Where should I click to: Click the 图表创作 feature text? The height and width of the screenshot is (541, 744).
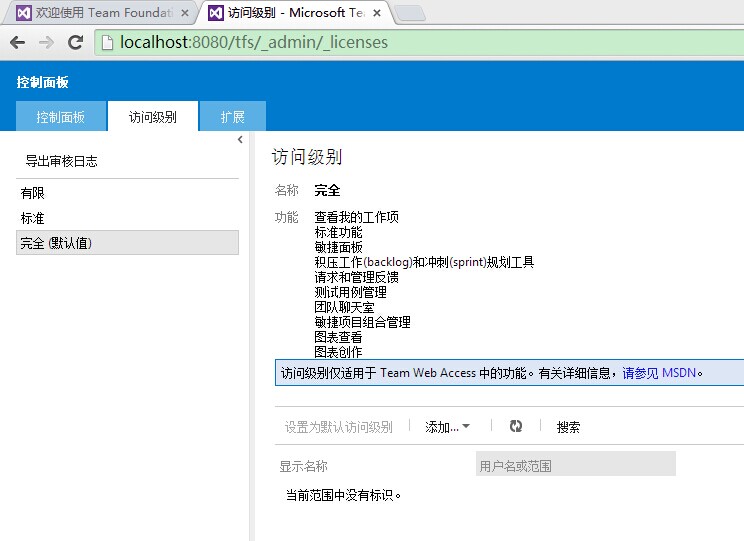click(x=338, y=352)
